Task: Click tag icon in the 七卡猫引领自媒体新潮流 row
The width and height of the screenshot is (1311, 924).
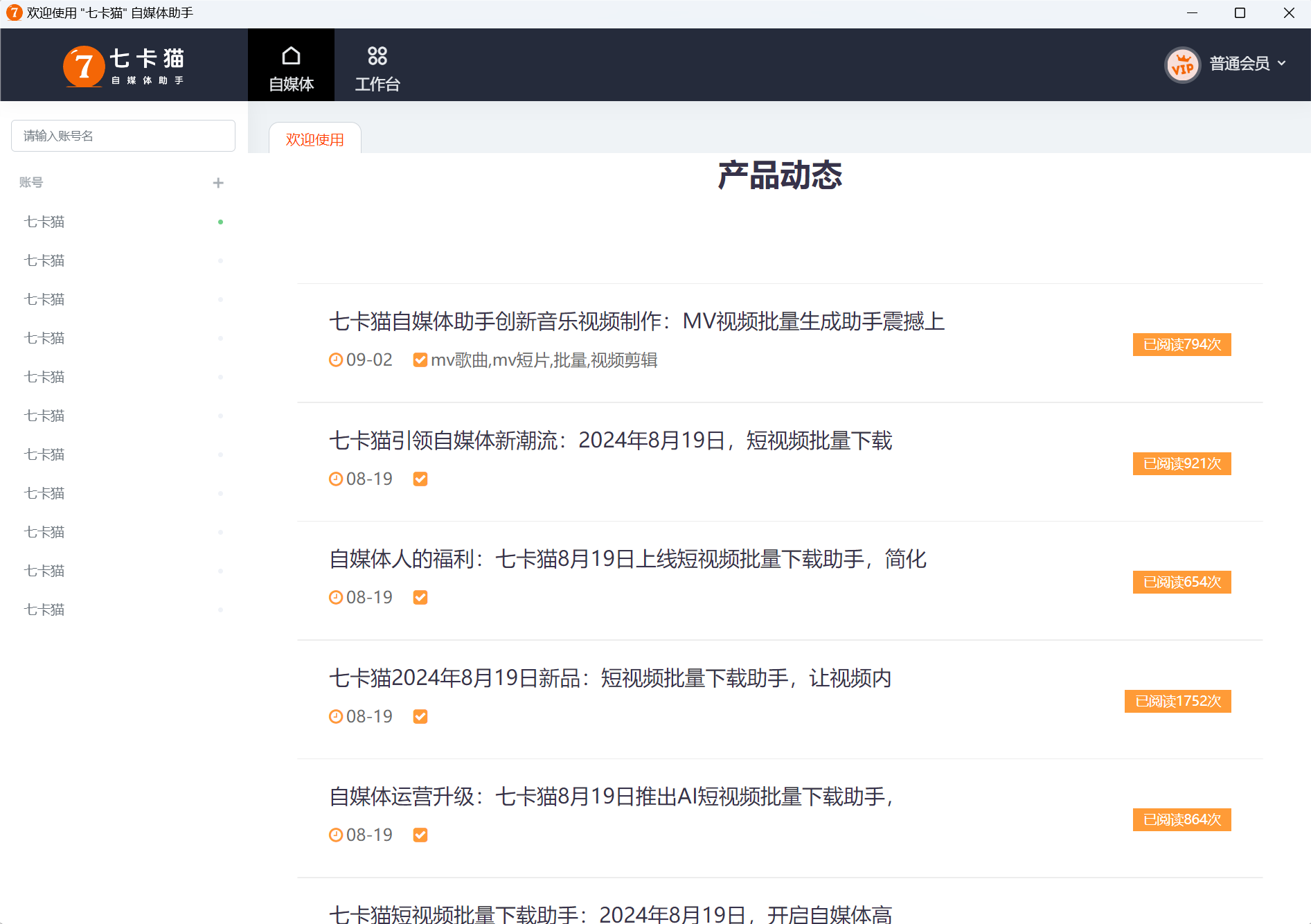Action: coord(420,479)
